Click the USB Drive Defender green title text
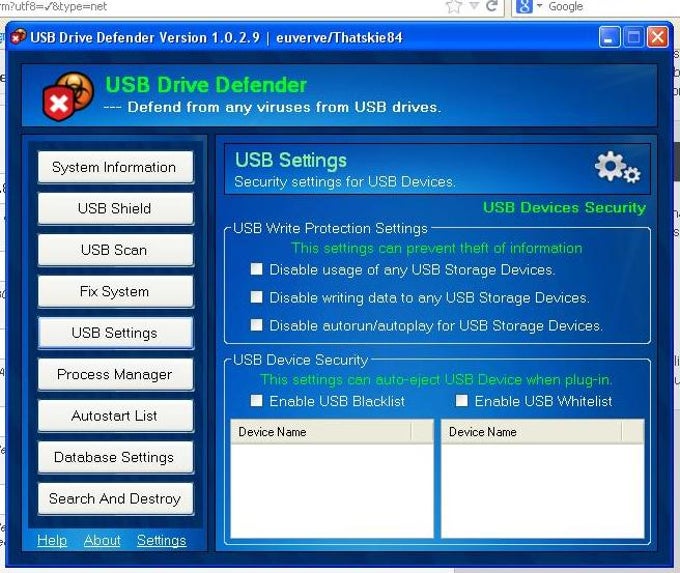The width and height of the screenshot is (680, 573). (206, 85)
